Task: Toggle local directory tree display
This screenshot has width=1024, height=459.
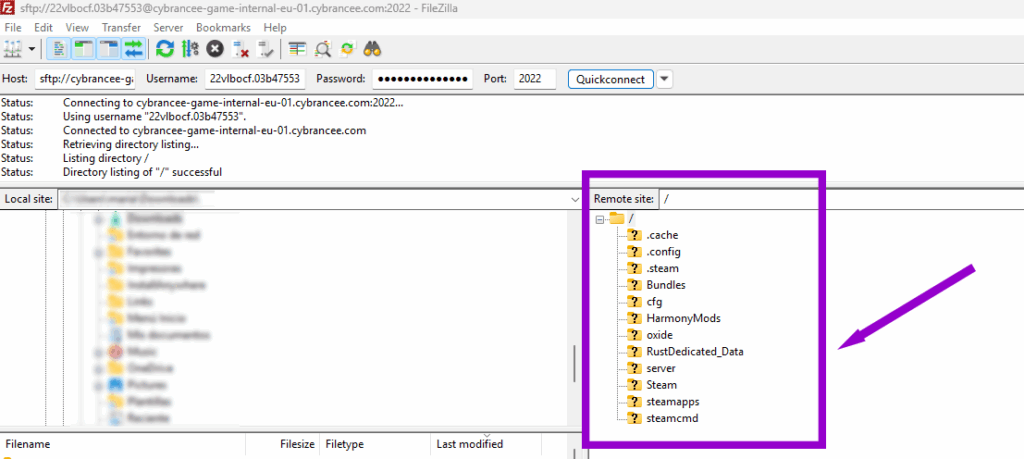Action: tap(84, 49)
